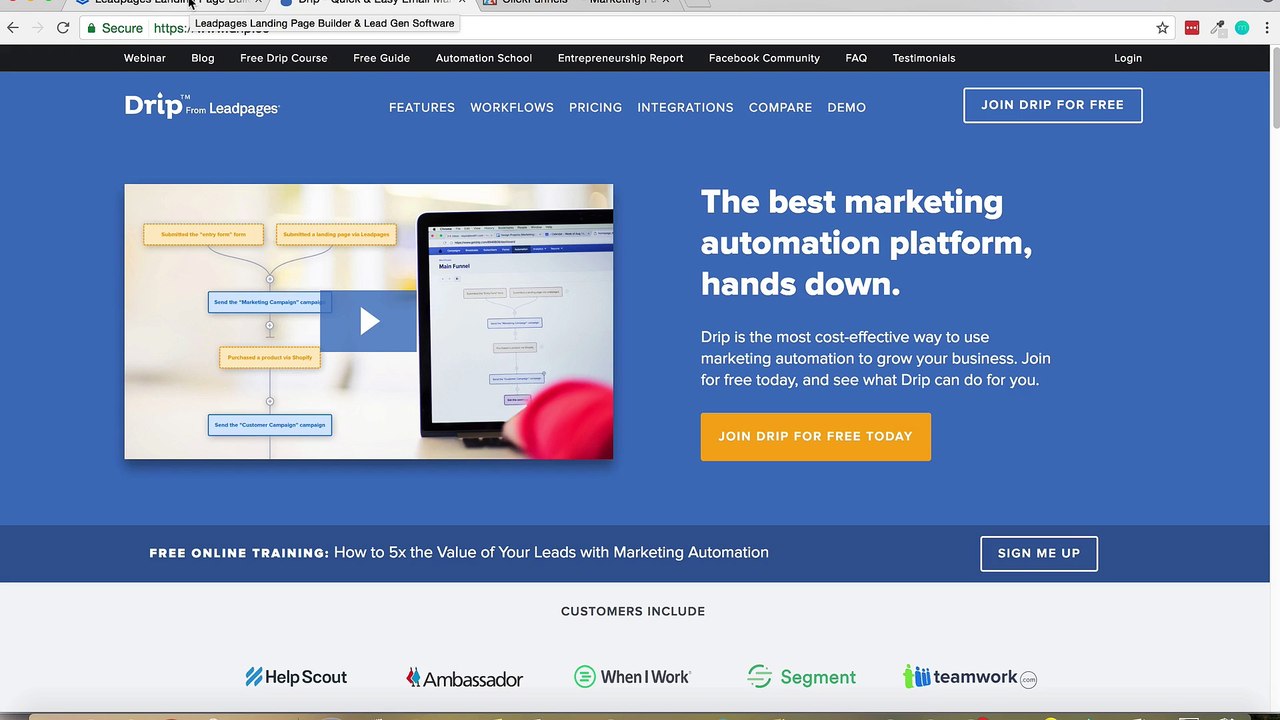The image size is (1280, 720).
Task: Read the Testimonials link
Action: point(924,58)
